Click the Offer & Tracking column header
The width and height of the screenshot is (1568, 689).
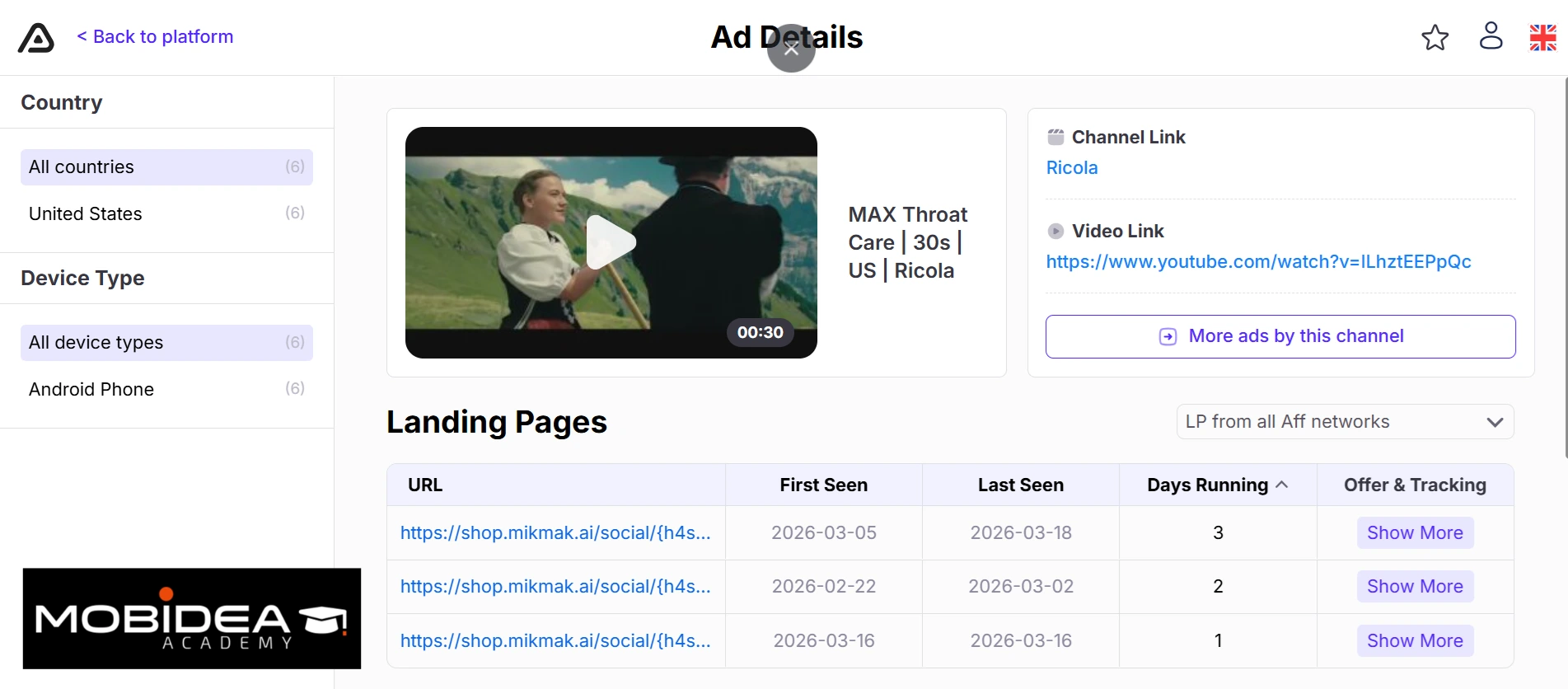1415,485
